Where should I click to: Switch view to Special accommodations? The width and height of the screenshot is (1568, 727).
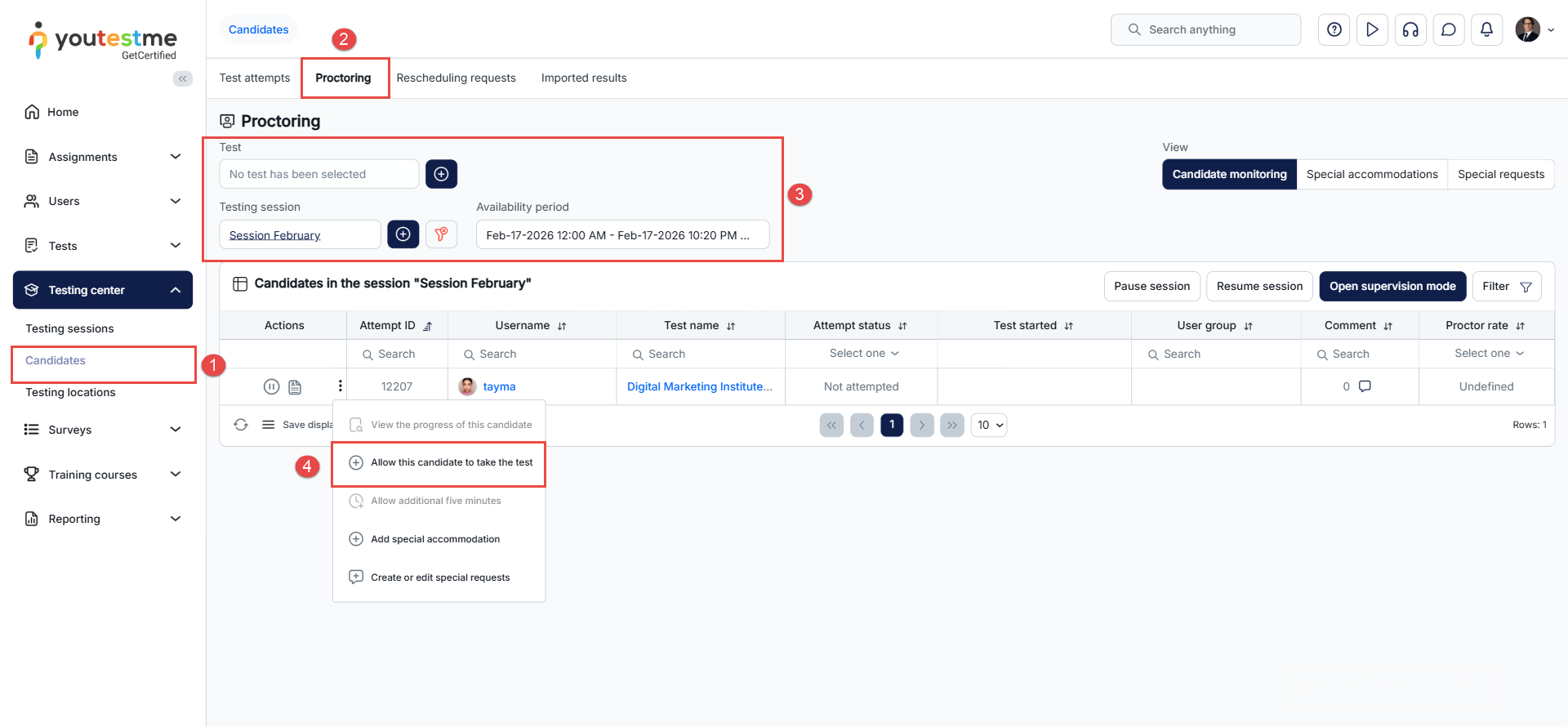click(x=1372, y=174)
